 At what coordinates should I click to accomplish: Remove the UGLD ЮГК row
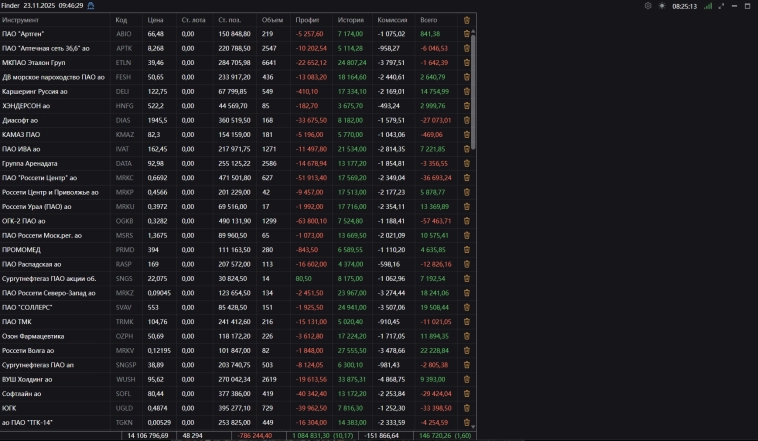pos(466,408)
